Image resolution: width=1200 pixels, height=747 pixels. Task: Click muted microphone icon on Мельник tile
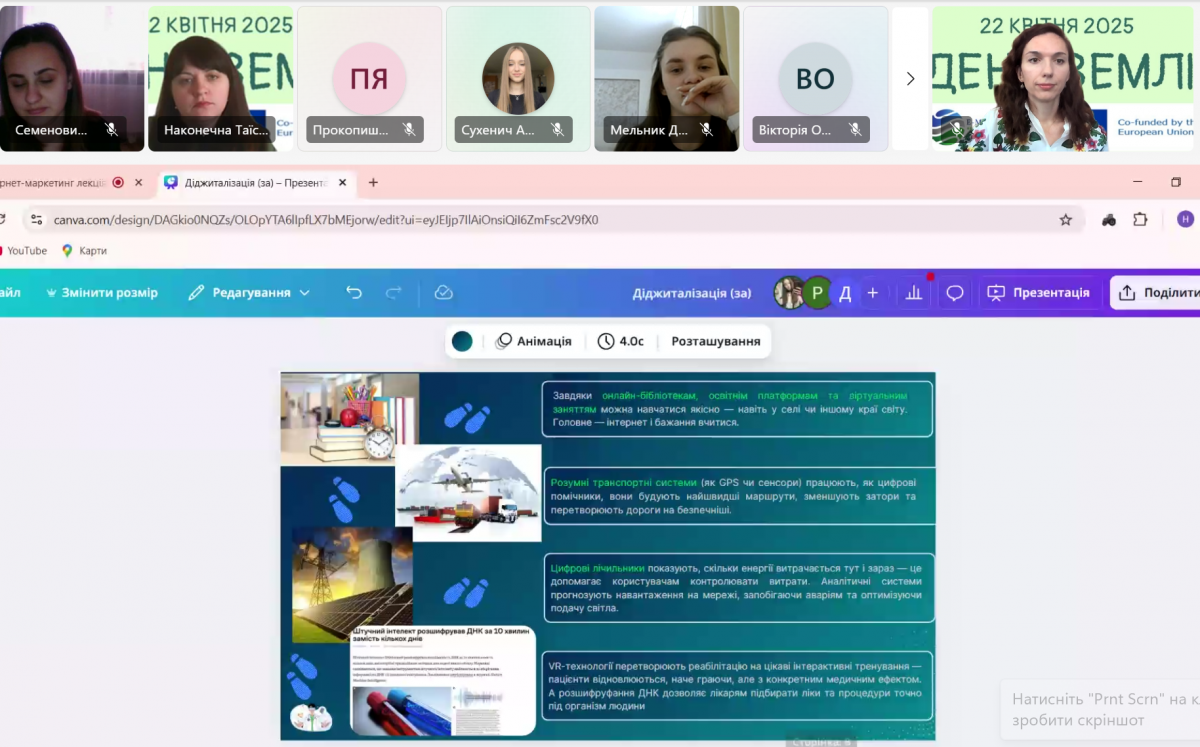[706, 130]
